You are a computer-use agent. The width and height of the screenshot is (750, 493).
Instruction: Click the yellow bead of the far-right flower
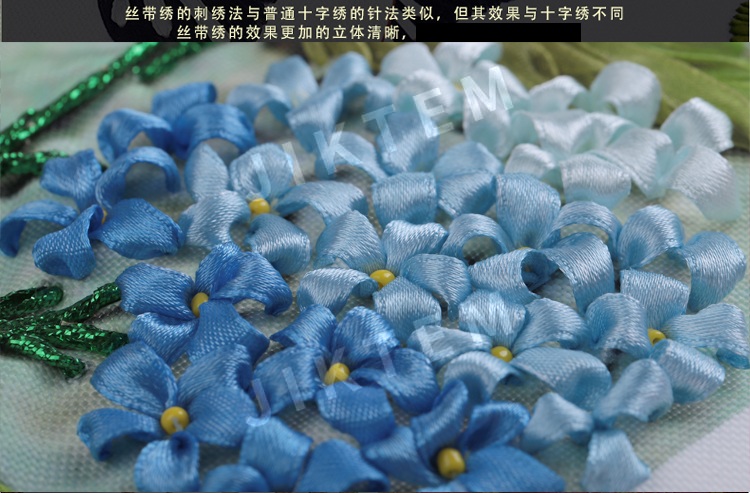pyautogui.click(x=656, y=336)
